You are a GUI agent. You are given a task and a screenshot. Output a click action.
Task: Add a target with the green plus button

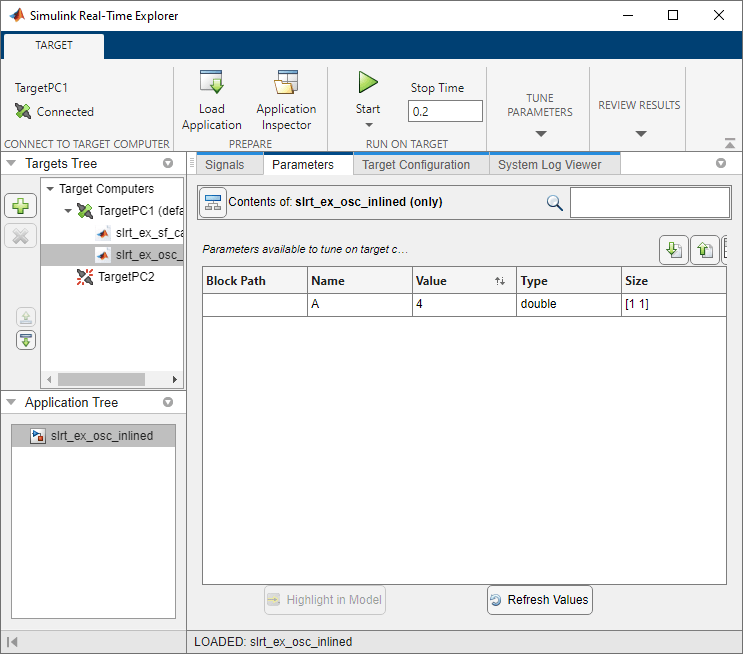pos(20,206)
